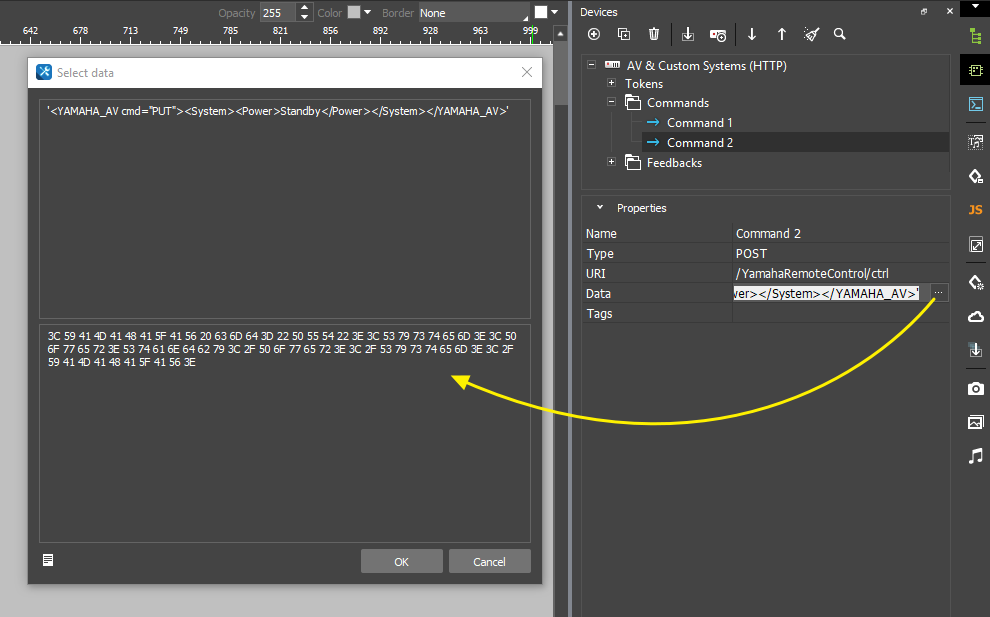Viewport: 990px width, 617px height.
Task: Click the move down arrow icon
Action: [752, 34]
